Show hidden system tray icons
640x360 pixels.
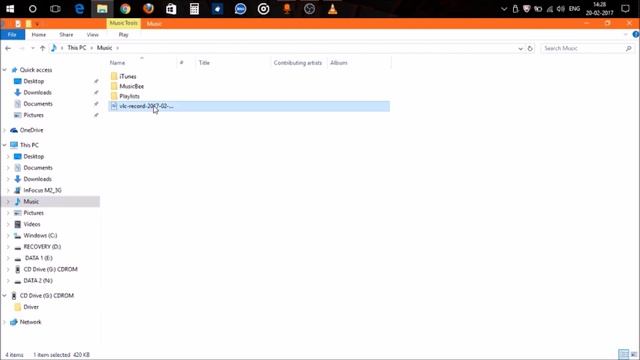(504, 9)
